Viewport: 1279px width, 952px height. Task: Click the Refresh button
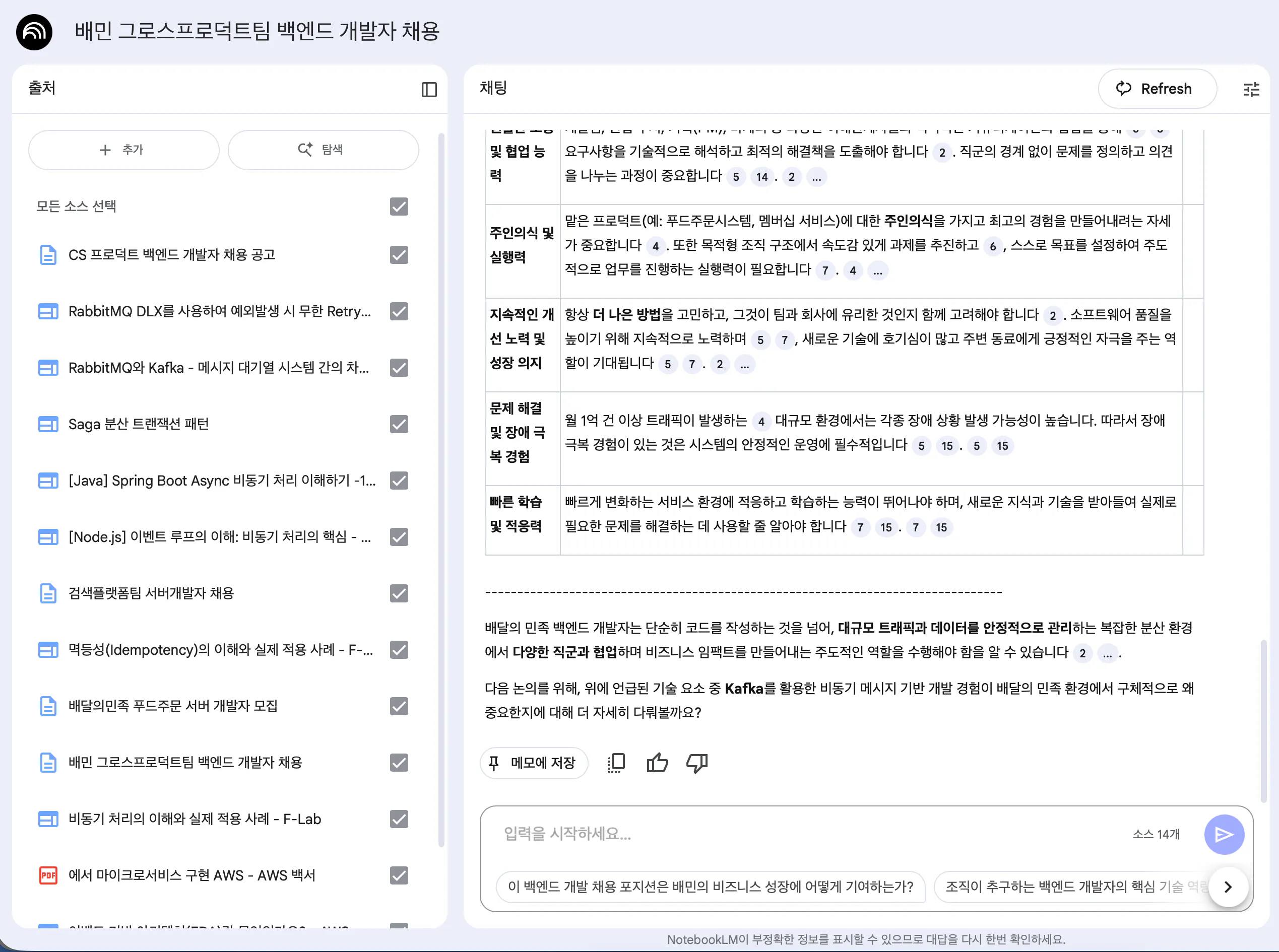coord(1158,89)
